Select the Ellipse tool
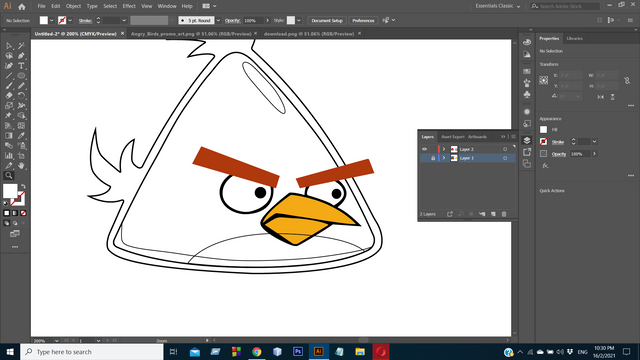Viewport: 640px width, 360px height. pos(21,76)
